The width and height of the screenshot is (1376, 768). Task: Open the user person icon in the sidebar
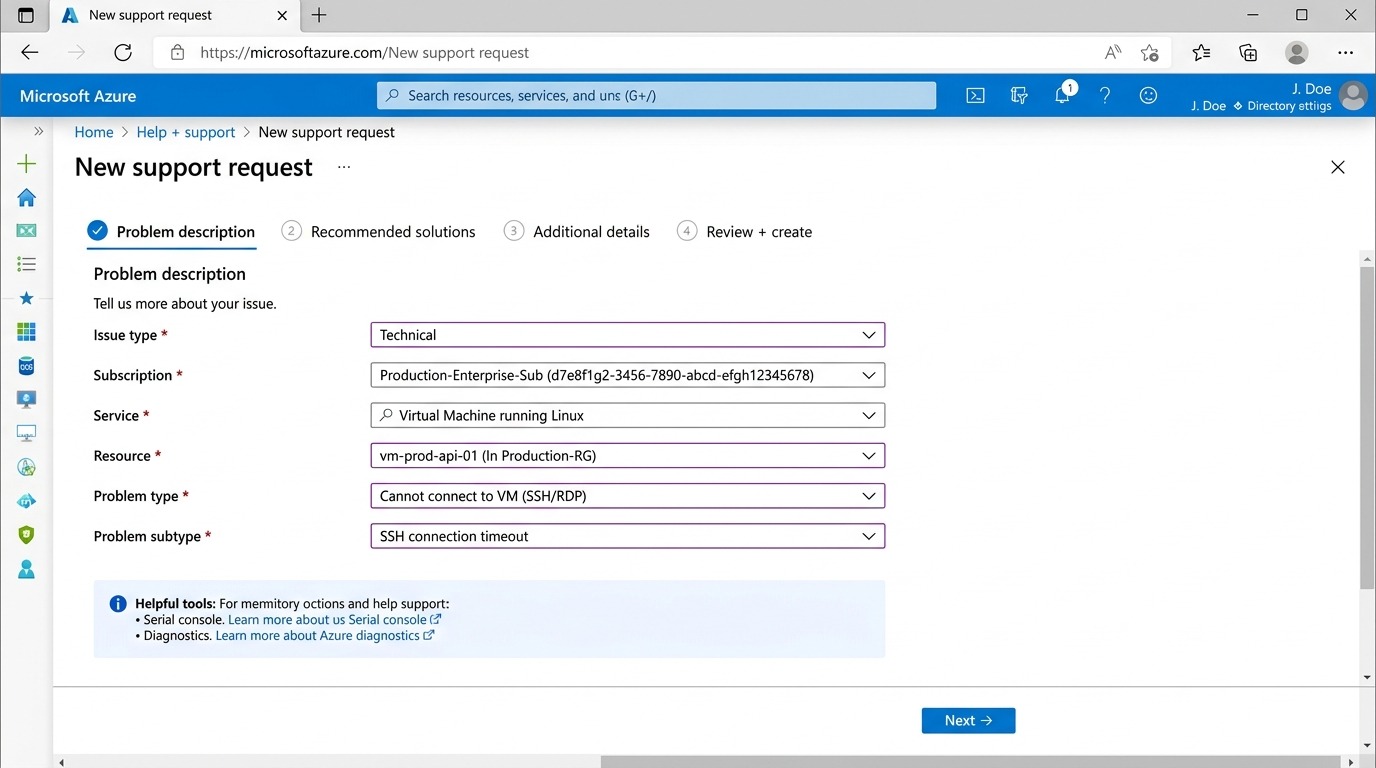(x=27, y=569)
